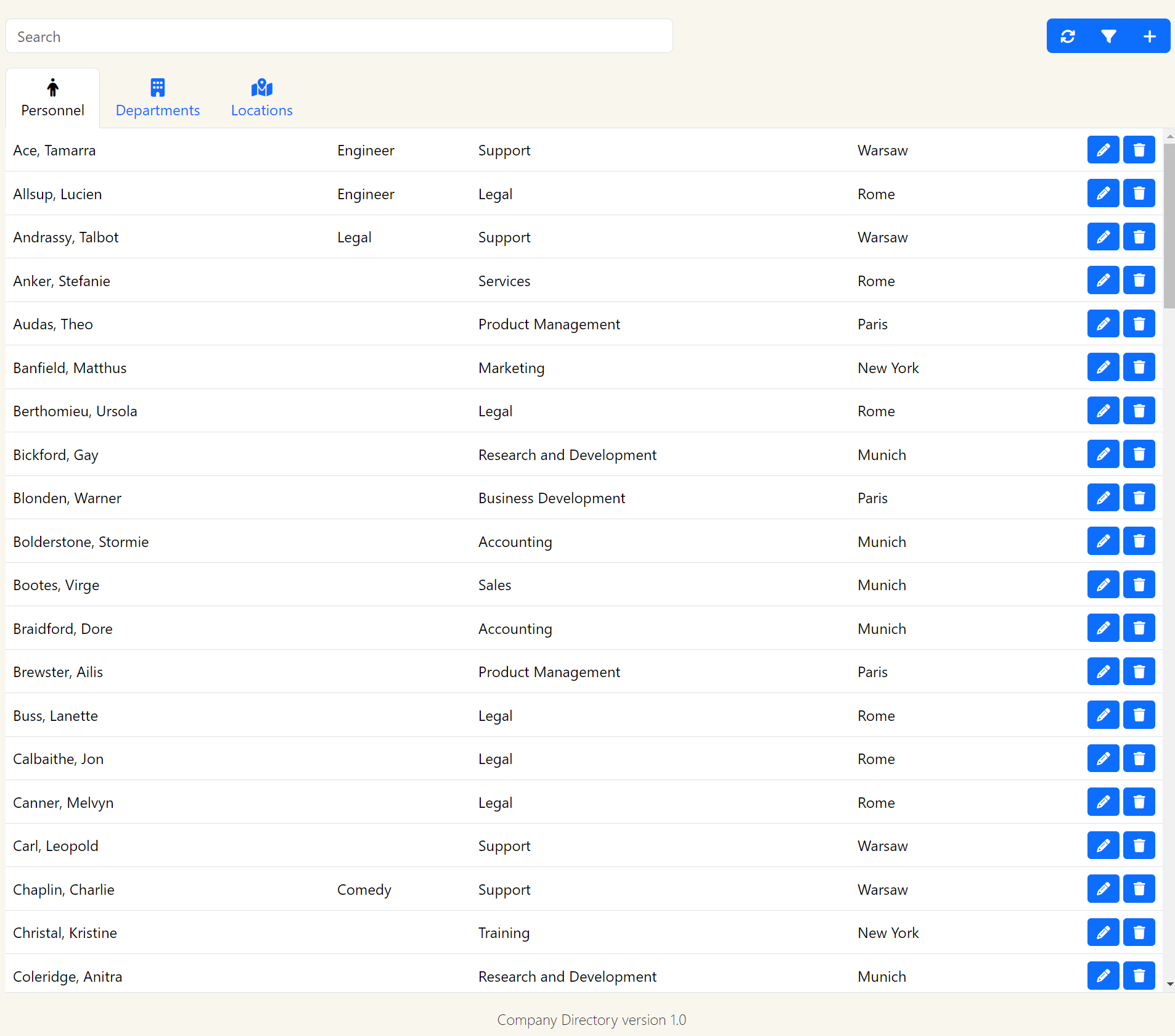Edit Theo Audas's record
The width and height of the screenshot is (1175, 1036).
(1103, 323)
